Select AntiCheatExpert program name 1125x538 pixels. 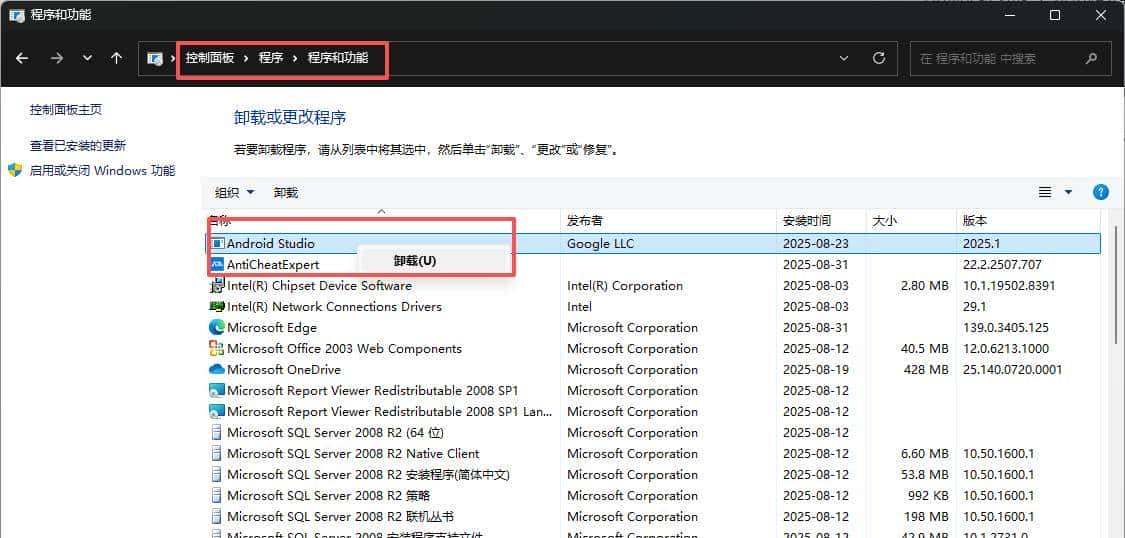(x=273, y=265)
